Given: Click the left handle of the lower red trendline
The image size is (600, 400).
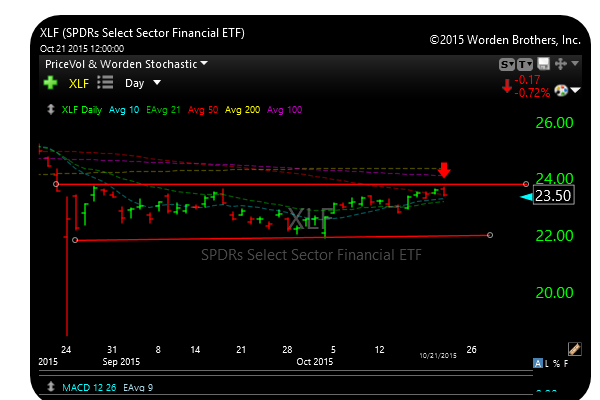Looking at the screenshot, I should coord(75,240).
